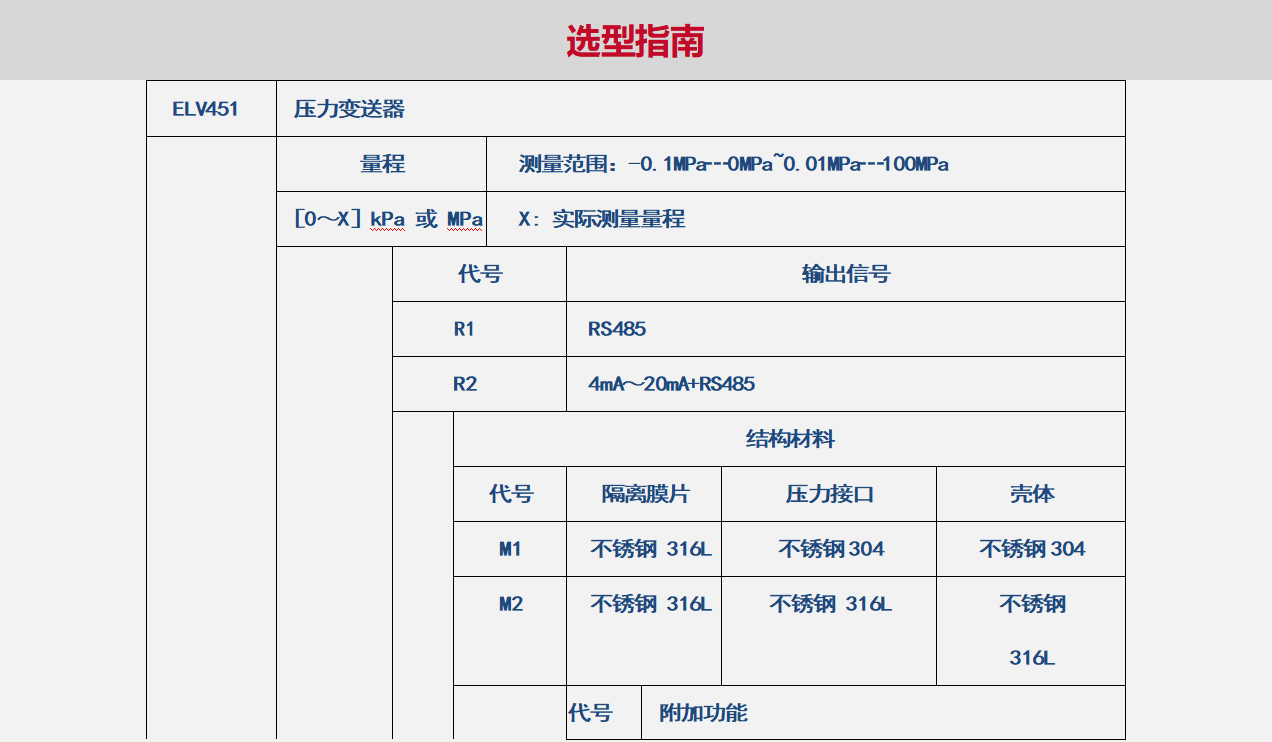Select the R2 code cell
The image size is (1272, 742).
coord(465,384)
